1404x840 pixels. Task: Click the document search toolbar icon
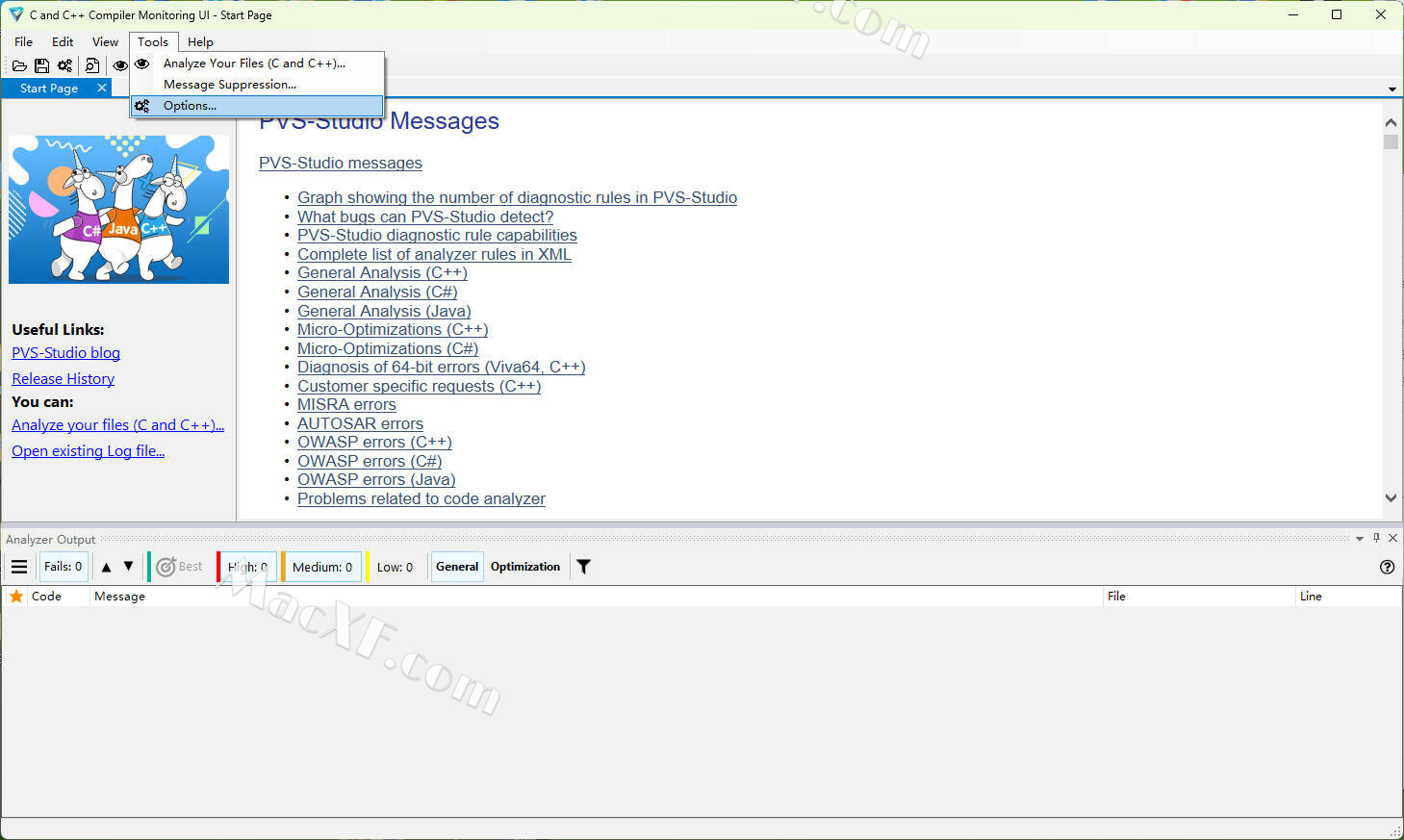click(x=91, y=65)
